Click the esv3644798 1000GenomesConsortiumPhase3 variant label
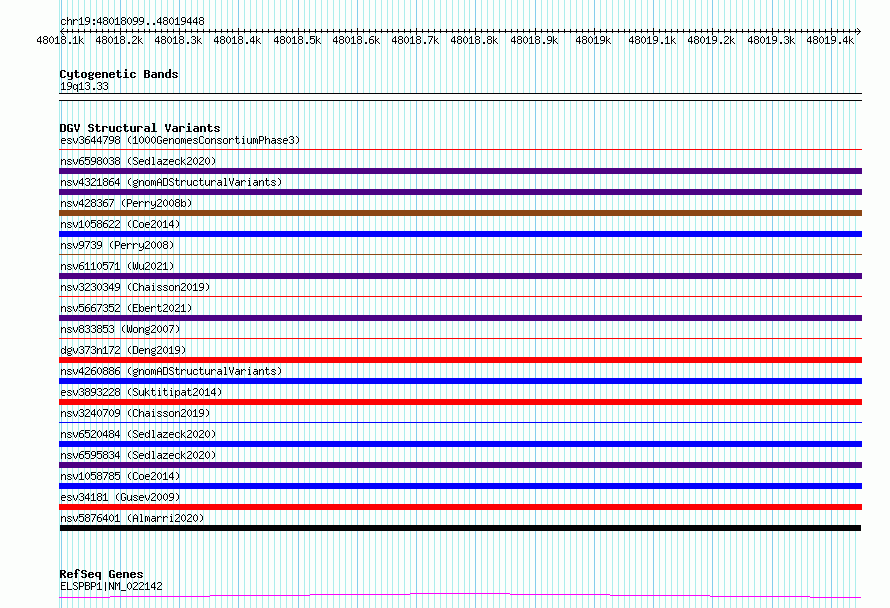The height and width of the screenshot is (608, 890). click(180, 140)
